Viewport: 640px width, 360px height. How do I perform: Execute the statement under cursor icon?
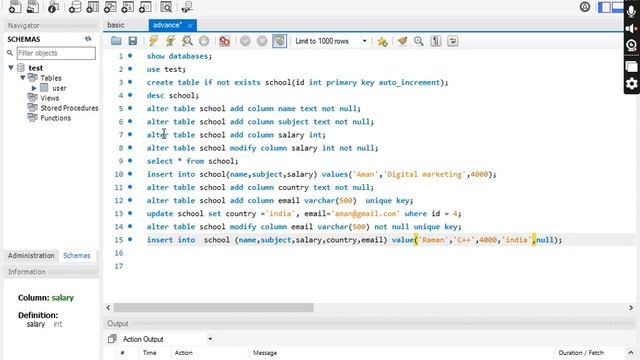click(x=170, y=41)
